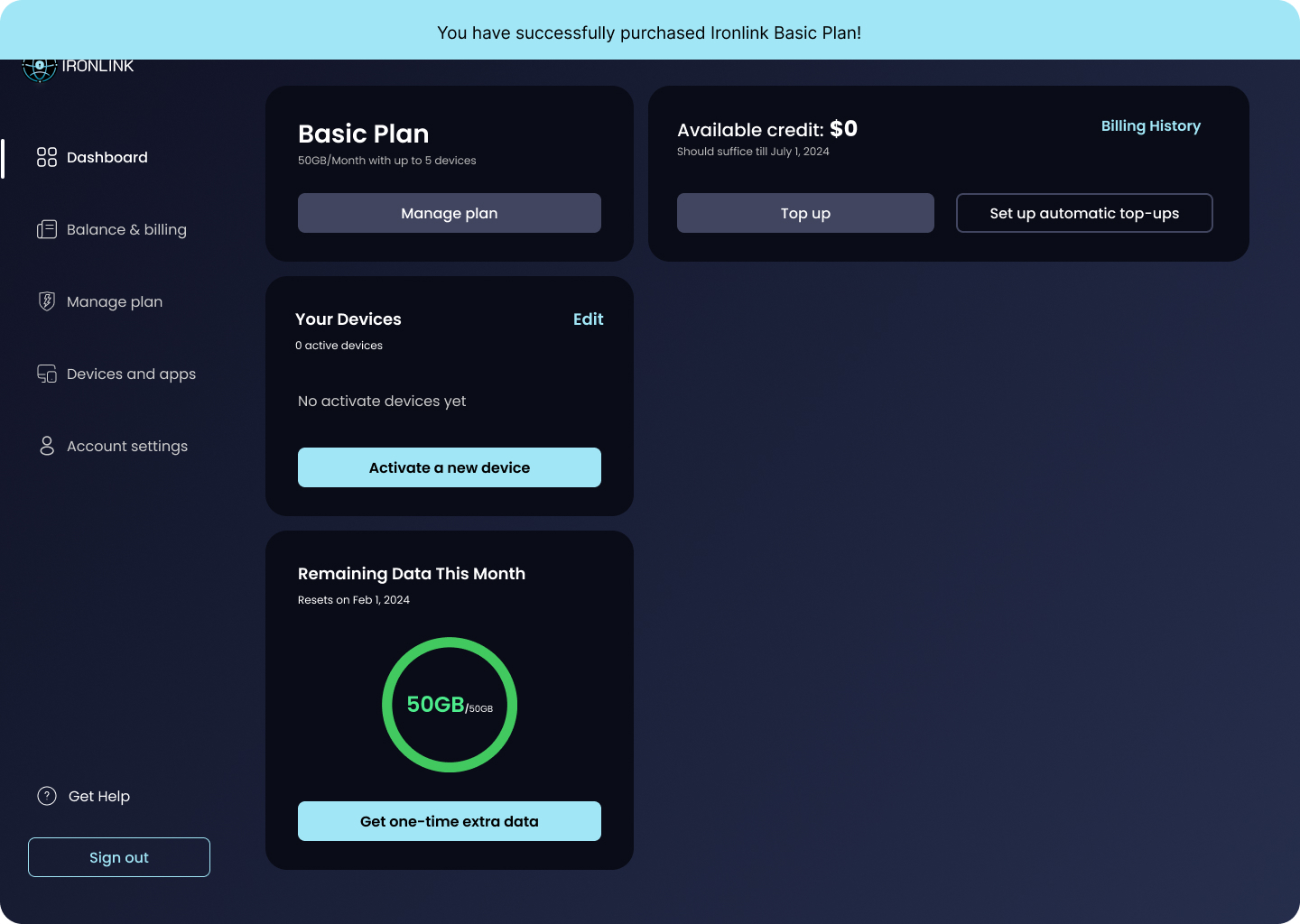Screen dimensions: 1300x924
Task: Open the Billing History link
Action: pos(1150,126)
